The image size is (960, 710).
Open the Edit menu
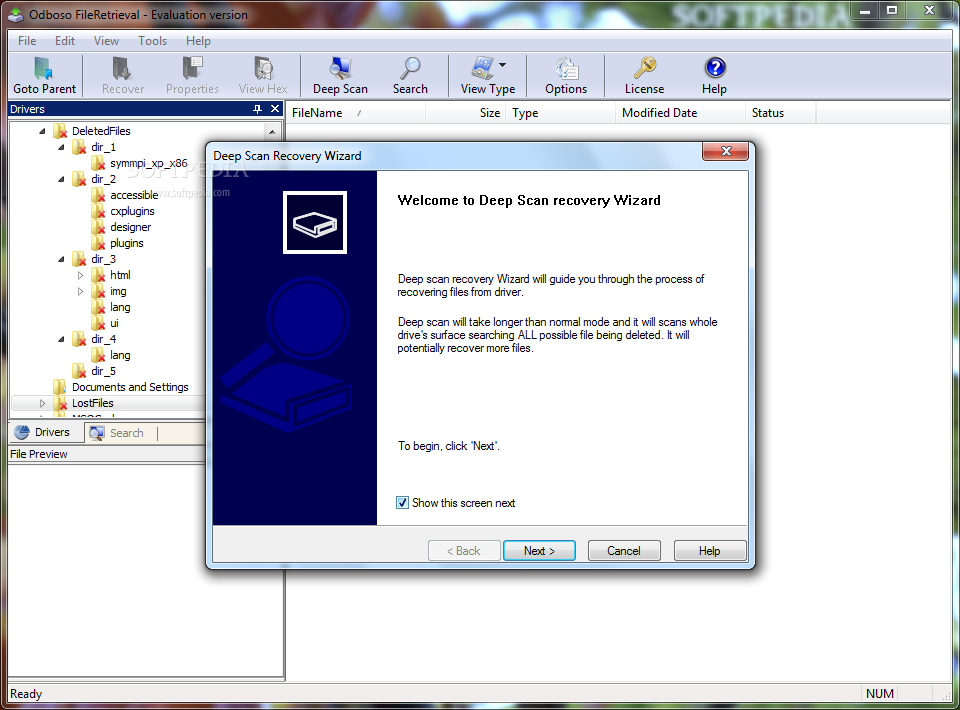click(65, 40)
